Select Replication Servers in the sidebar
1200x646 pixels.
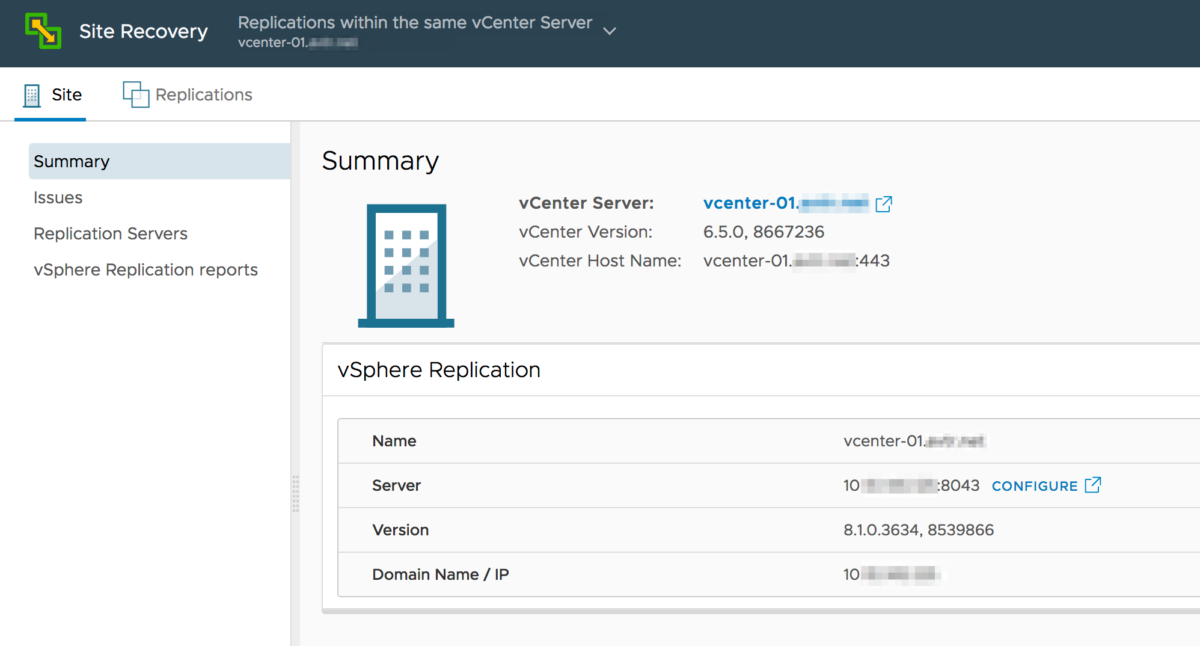110,233
